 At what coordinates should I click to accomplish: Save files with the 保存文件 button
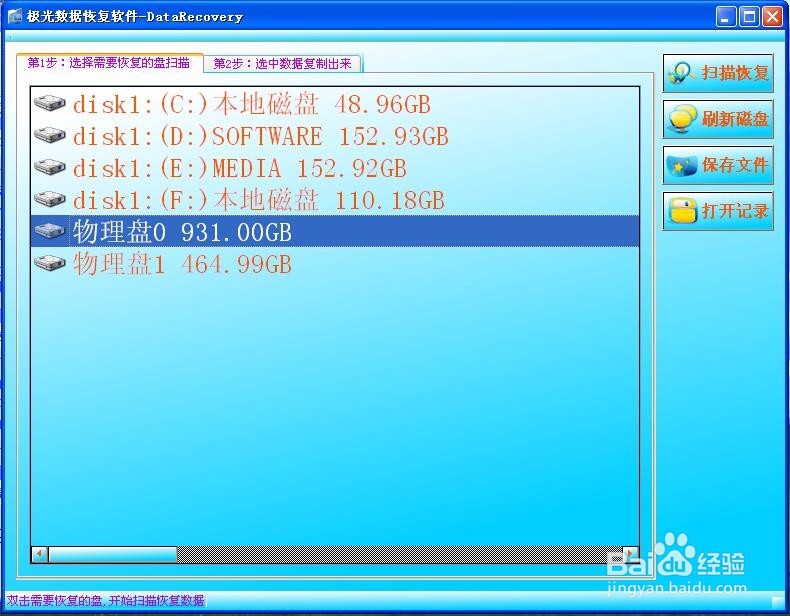(x=718, y=165)
